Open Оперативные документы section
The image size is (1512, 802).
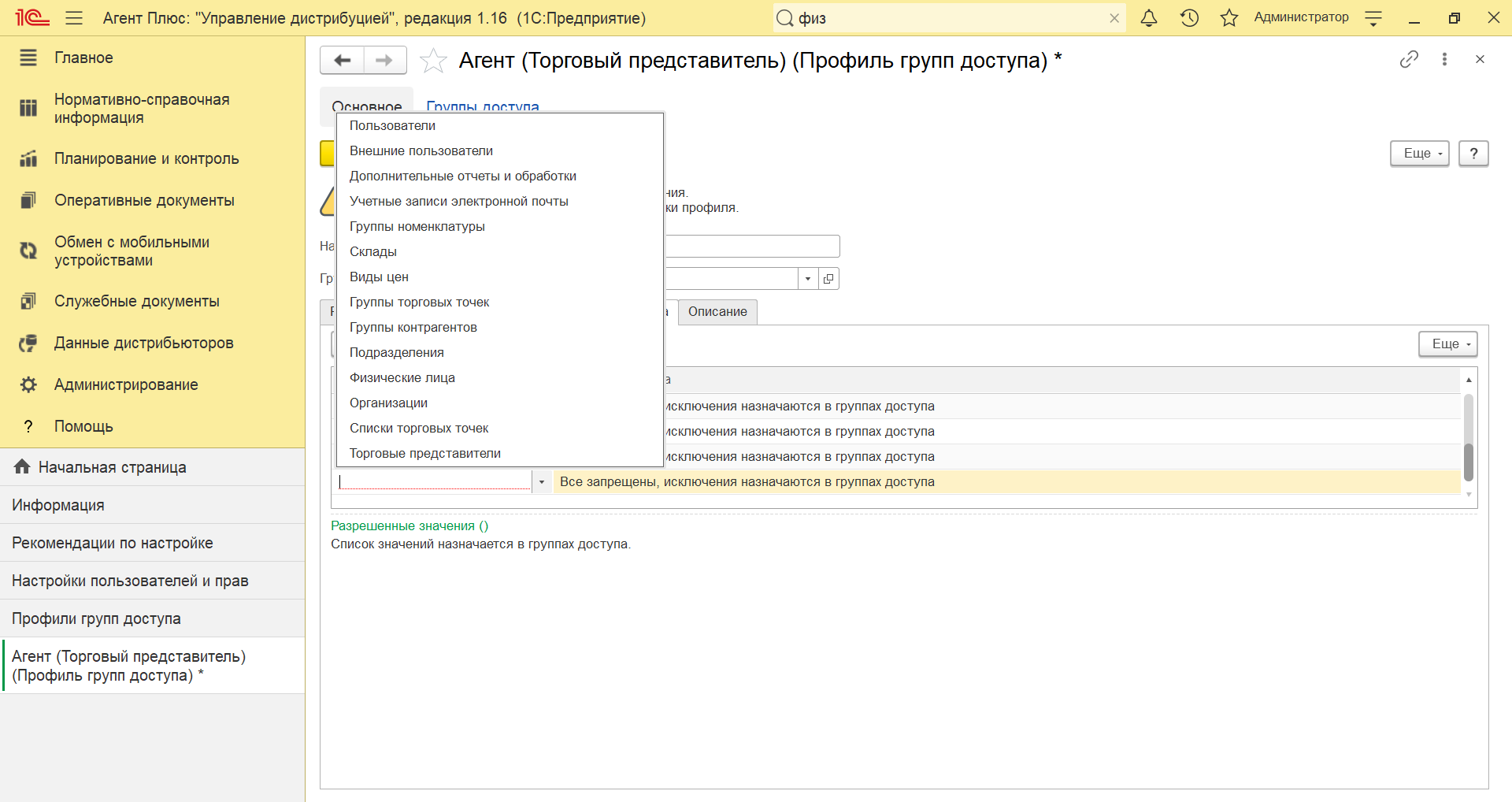tap(144, 200)
